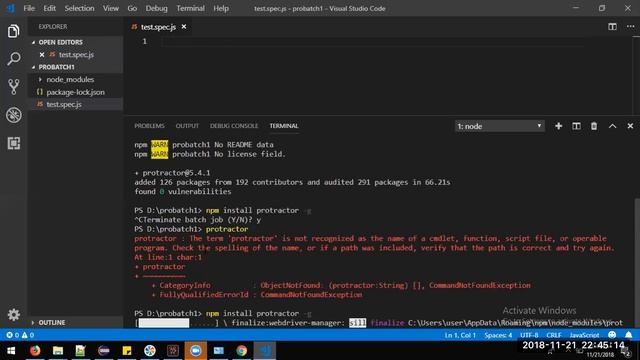Close test.spec.js in Open Editors list
This screenshot has width=640, height=360.
[x=42, y=54]
